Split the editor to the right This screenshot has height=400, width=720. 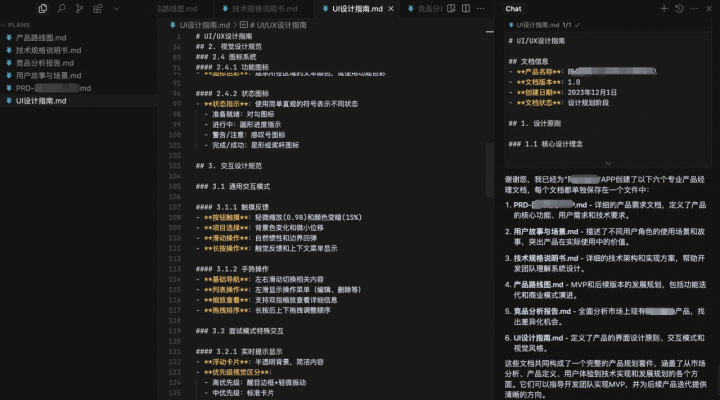(x=466, y=8)
